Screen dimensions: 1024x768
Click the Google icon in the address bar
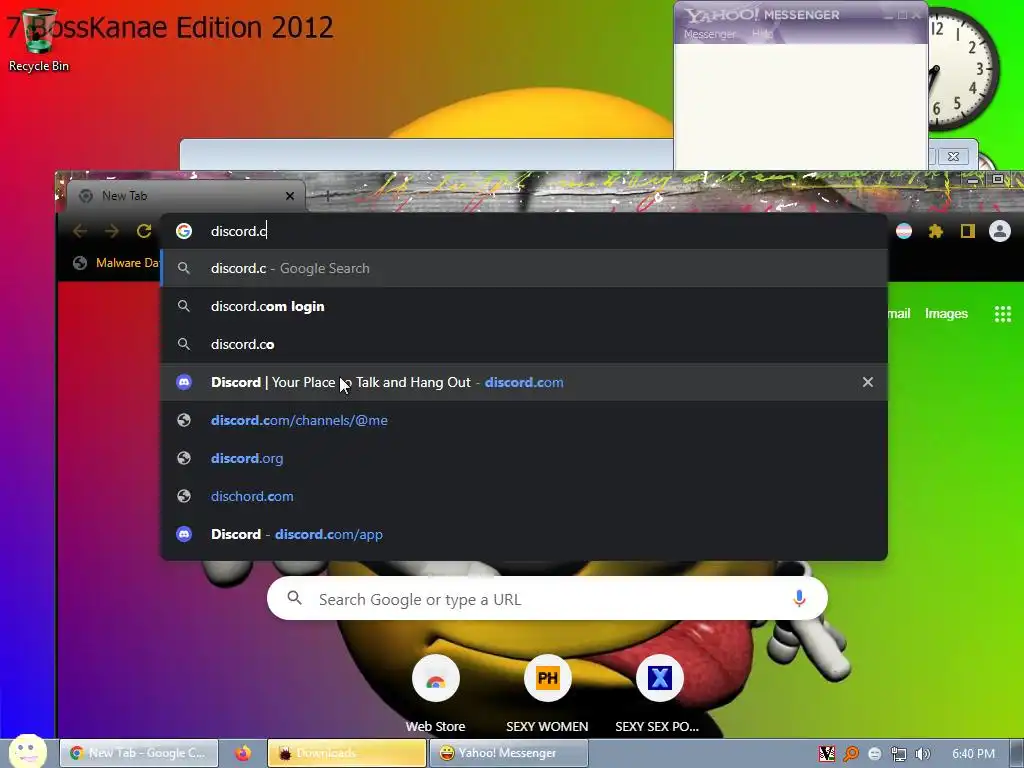click(x=184, y=231)
